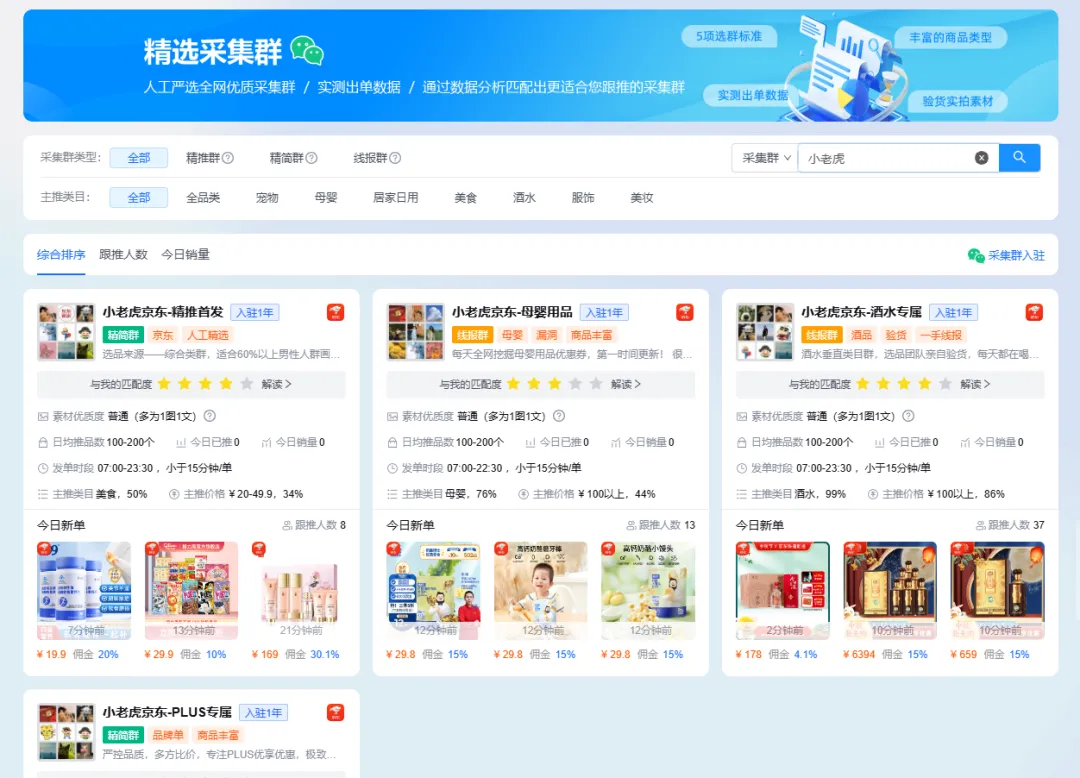Click 验货实拍素材 banner bubble
Image resolution: width=1080 pixels, height=778 pixels.
(x=957, y=101)
